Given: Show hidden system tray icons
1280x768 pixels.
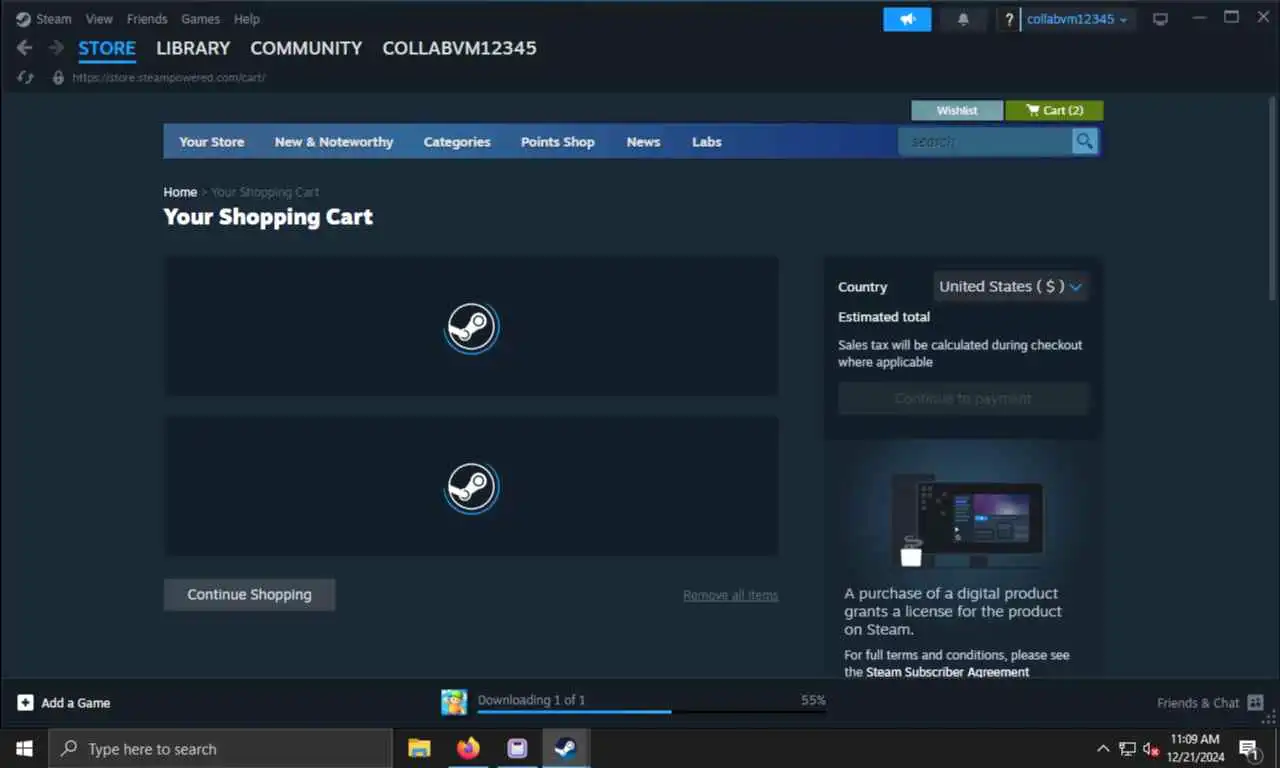Looking at the screenshot, I should coord(1103,749).
